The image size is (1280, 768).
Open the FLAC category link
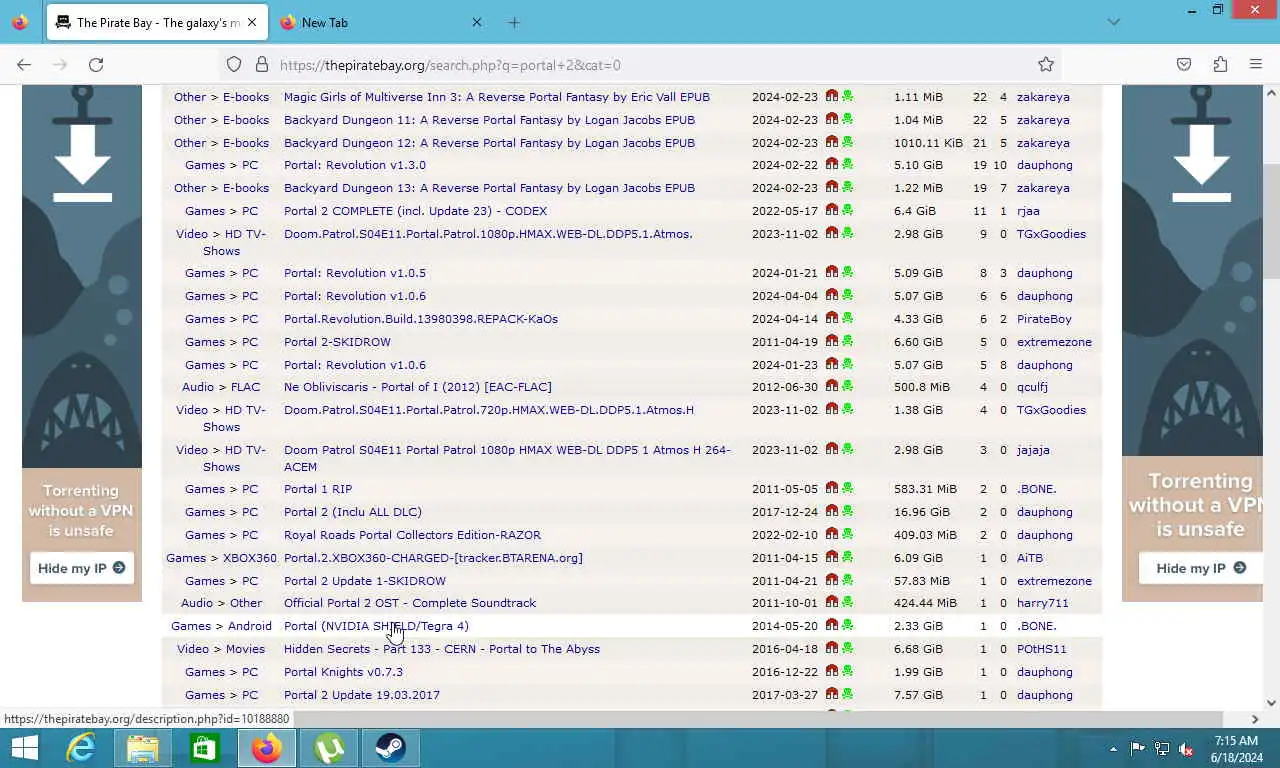tap(245, 387)
